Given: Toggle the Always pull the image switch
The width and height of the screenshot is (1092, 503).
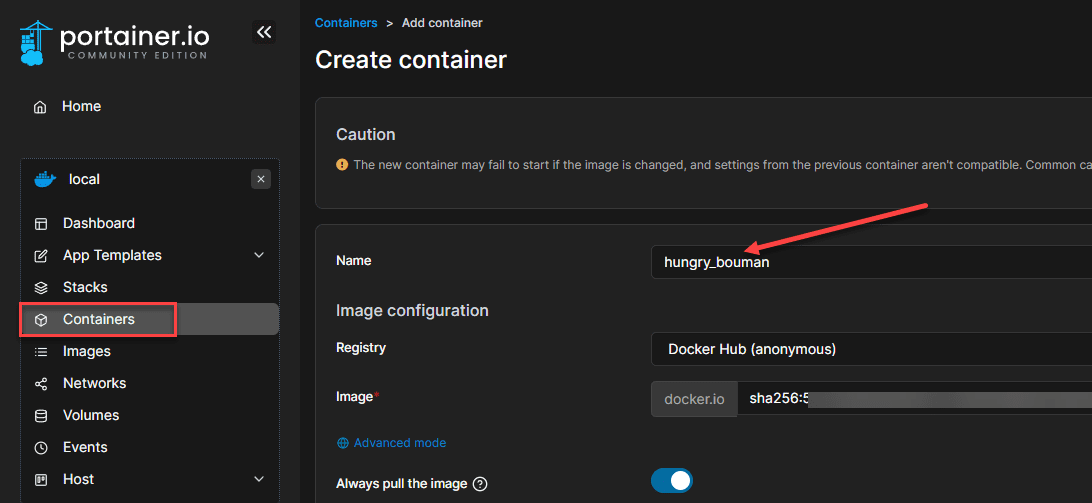Looking at the screenshot, I should point(671,481).
